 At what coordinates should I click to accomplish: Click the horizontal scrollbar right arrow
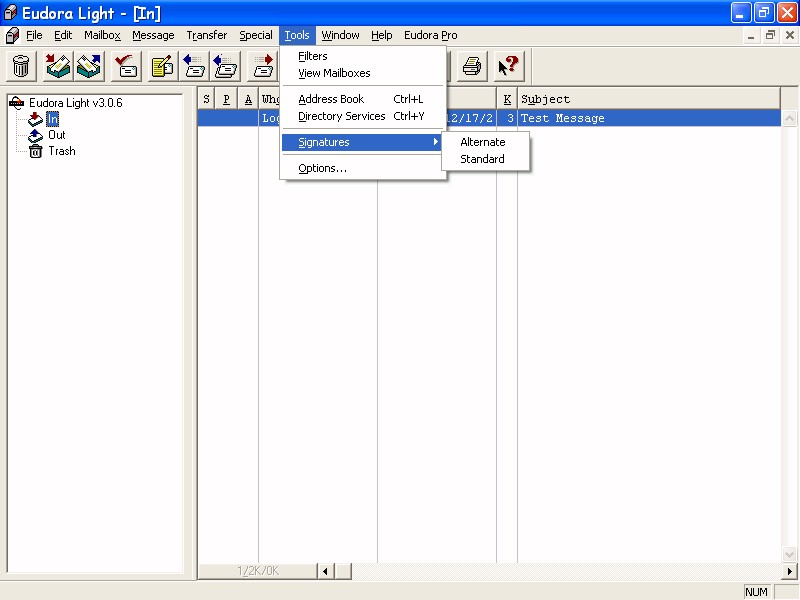click(x=790, y=571)
